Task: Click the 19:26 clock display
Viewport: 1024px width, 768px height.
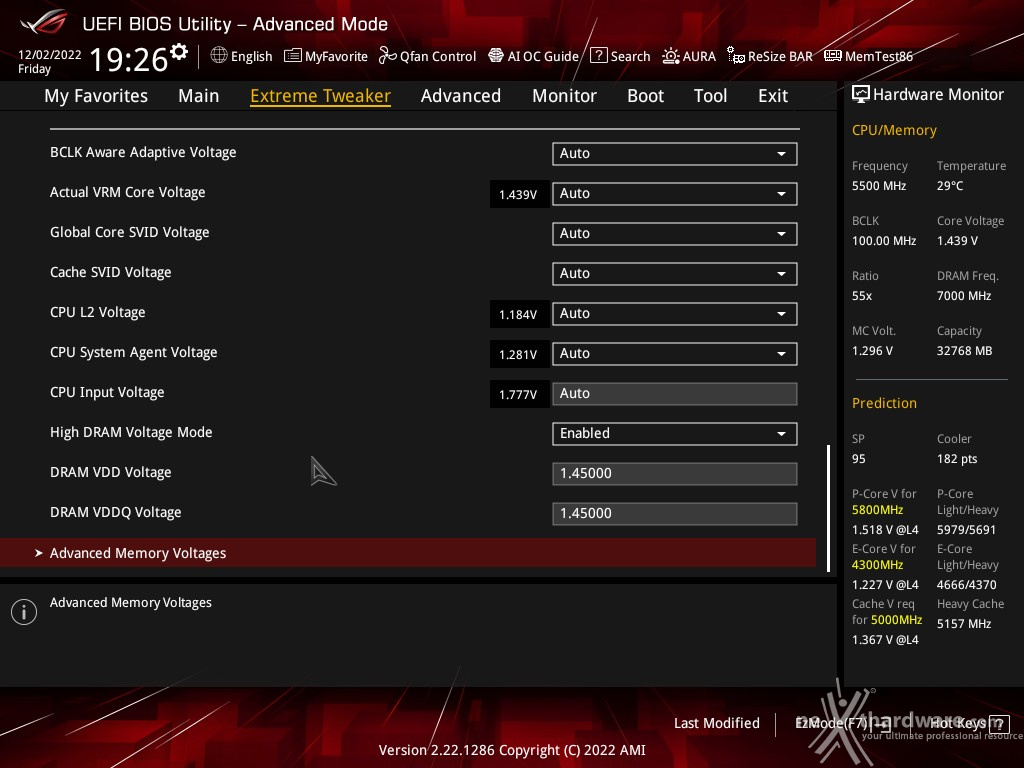Action: click(129, 59)
